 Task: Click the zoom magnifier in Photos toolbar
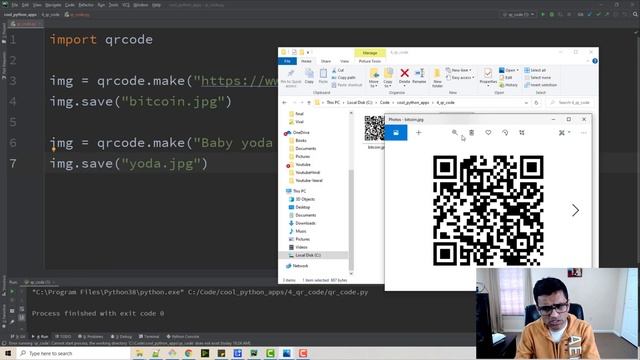pyautogui.click(x=455, y=133)
